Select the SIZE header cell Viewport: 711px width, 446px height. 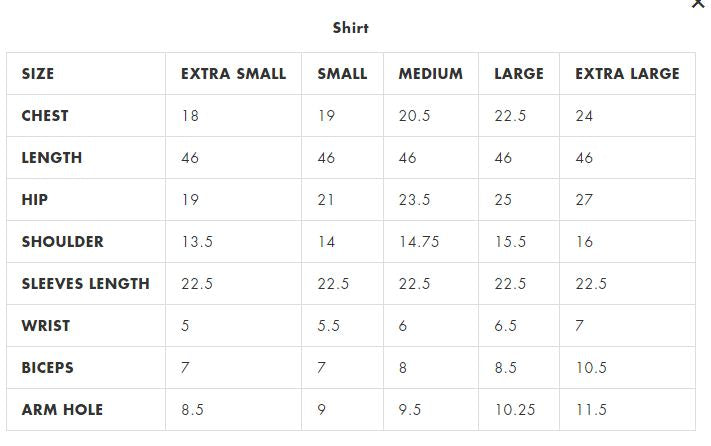pos(38,73)
